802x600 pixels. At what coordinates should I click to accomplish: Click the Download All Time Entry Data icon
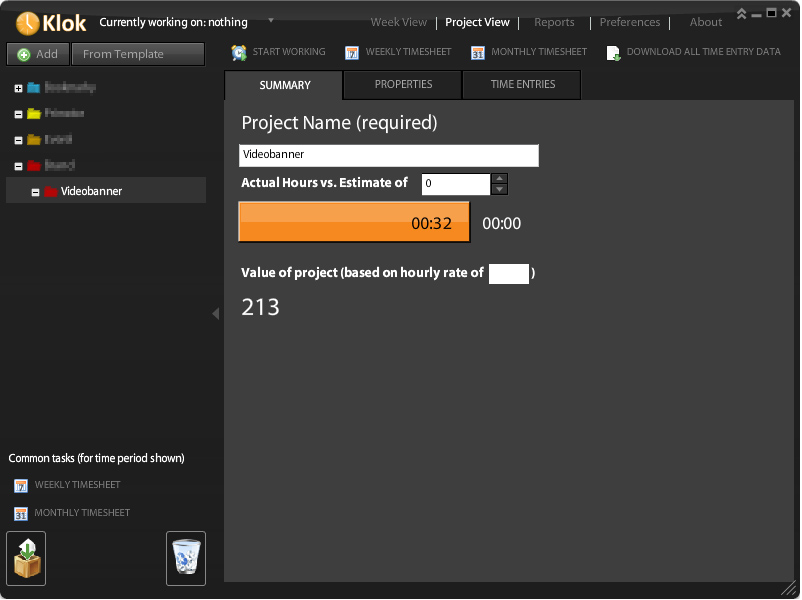613,53
